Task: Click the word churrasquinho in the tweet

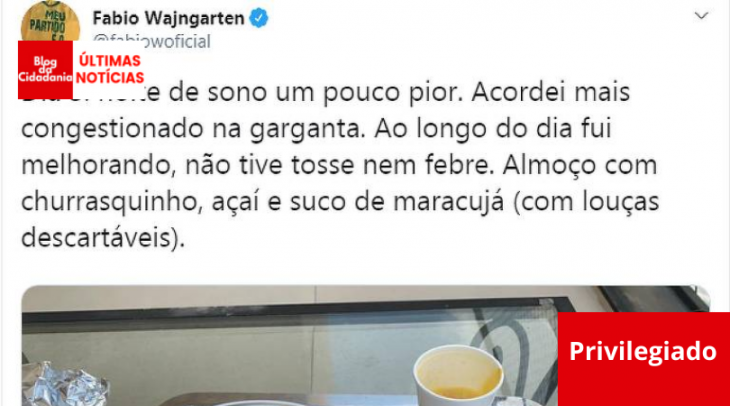Action: click(112, 203)
